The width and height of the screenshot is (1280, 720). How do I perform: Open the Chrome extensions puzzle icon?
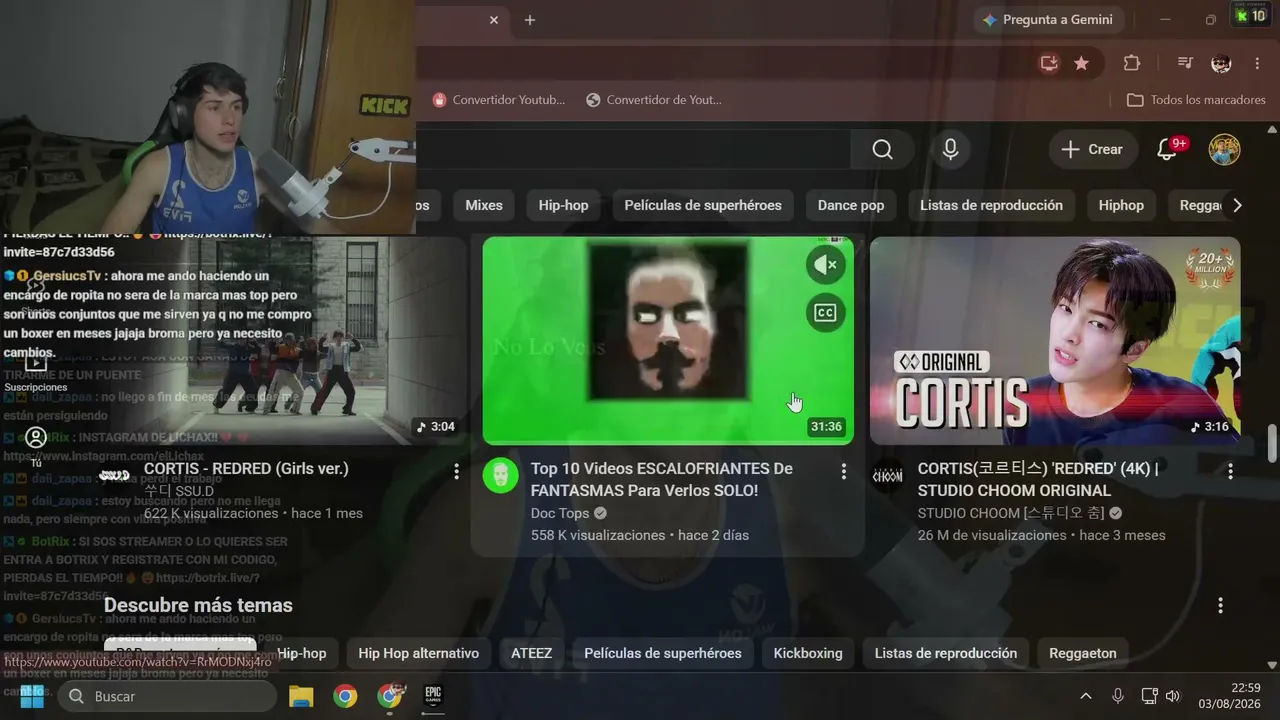click(1131, 63)
